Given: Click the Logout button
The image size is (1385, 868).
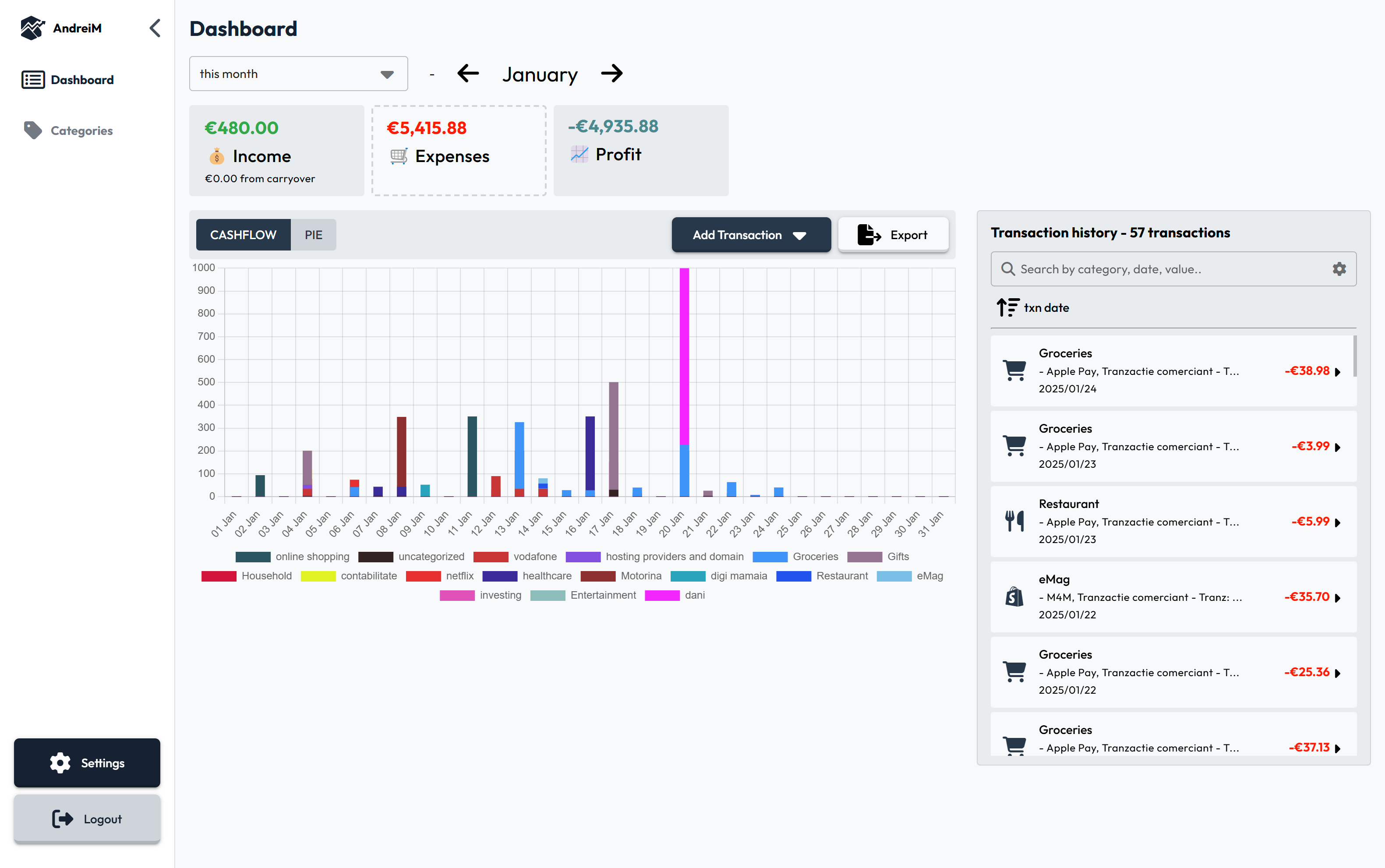Looking at the screenshot, I should [x=87, y=819].
